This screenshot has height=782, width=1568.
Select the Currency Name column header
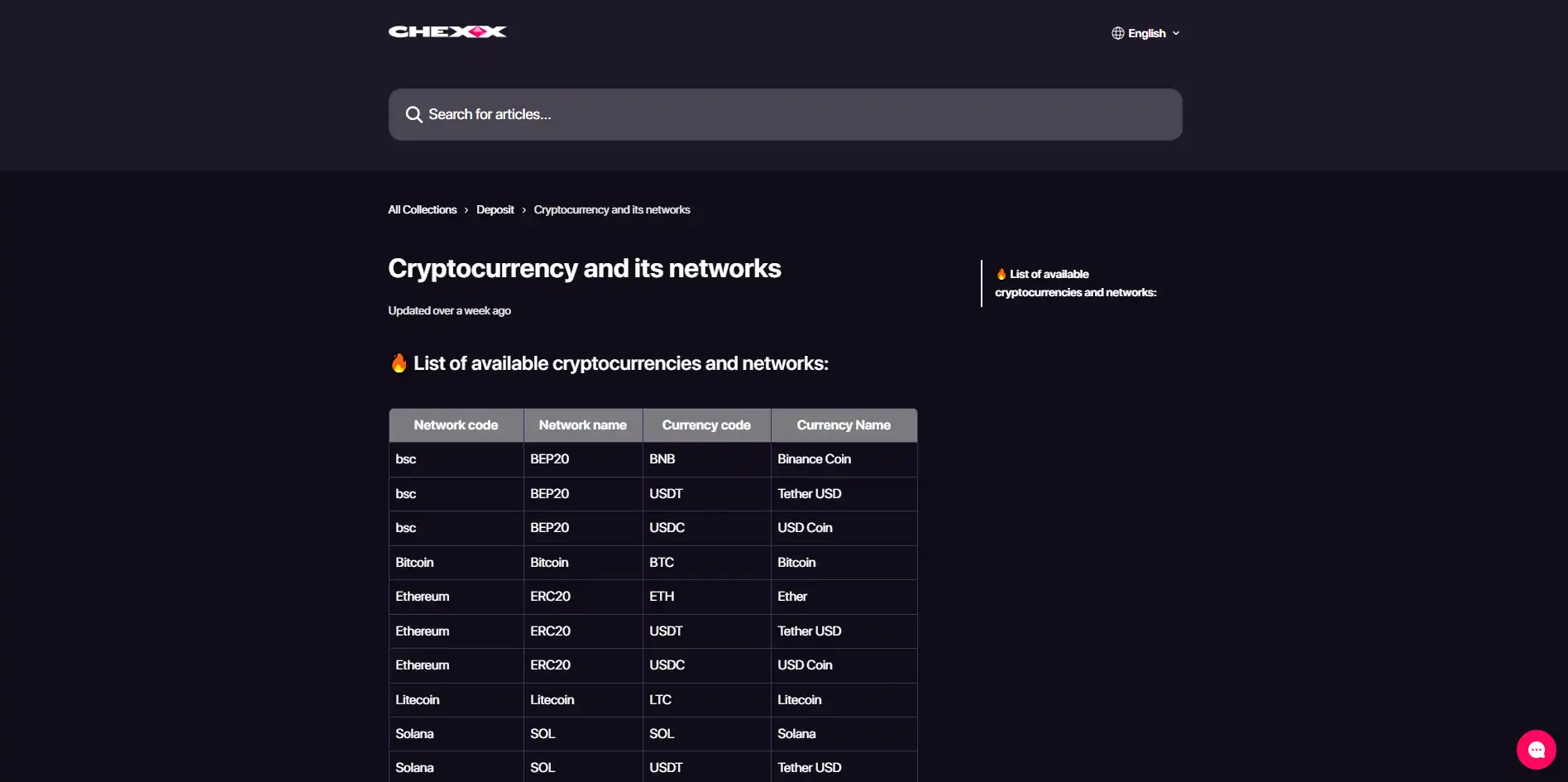(844, 425)
